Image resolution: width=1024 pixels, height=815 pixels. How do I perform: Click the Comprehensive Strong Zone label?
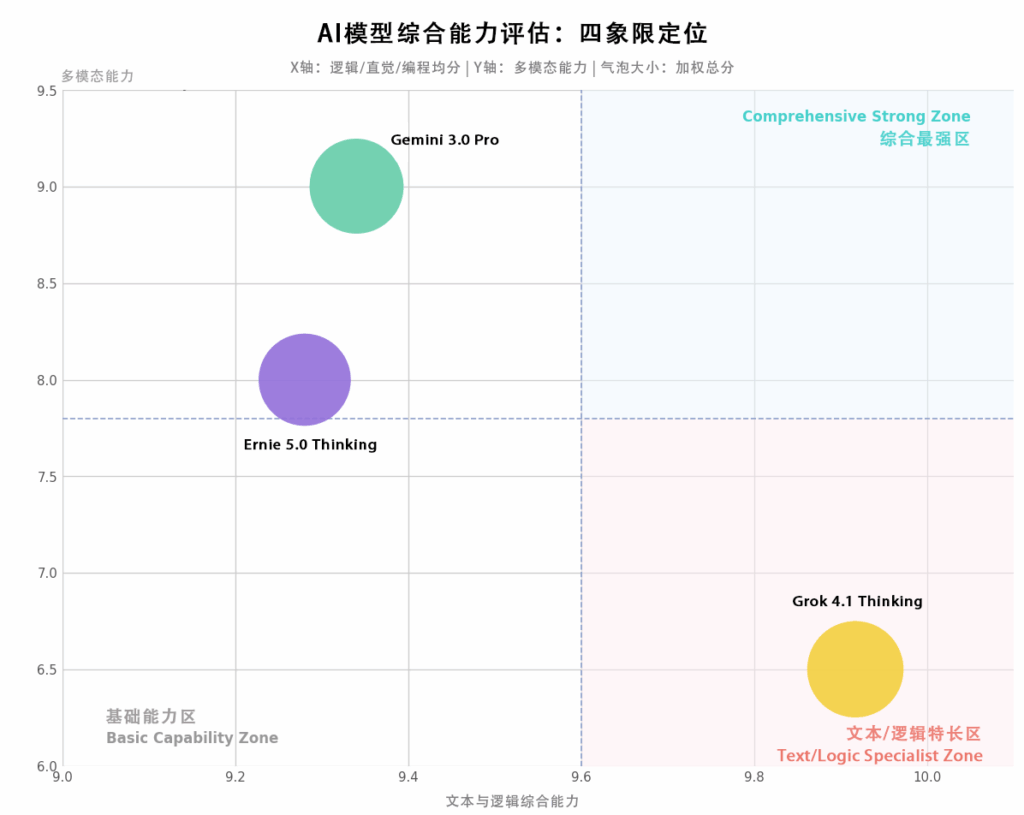[x=856, y=116]
